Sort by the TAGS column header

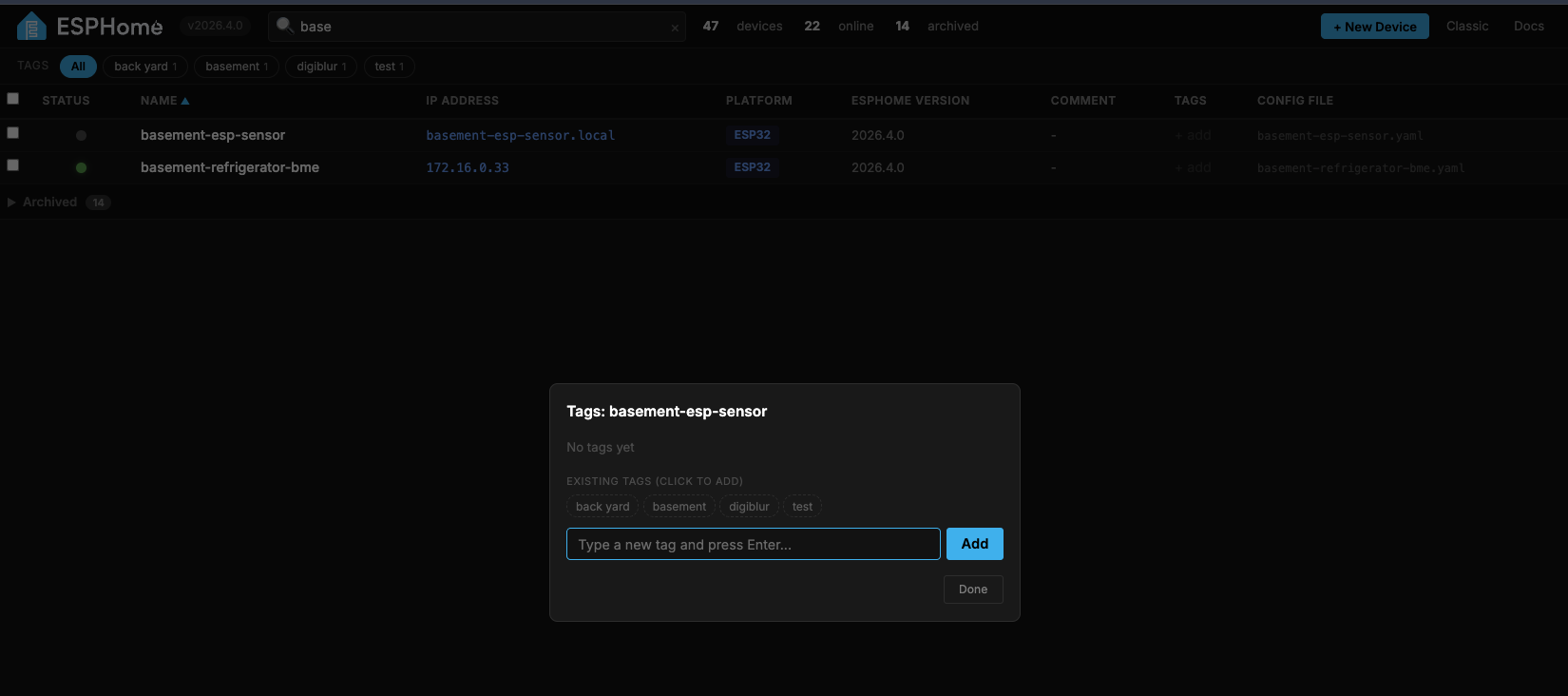coord(1190,101)
